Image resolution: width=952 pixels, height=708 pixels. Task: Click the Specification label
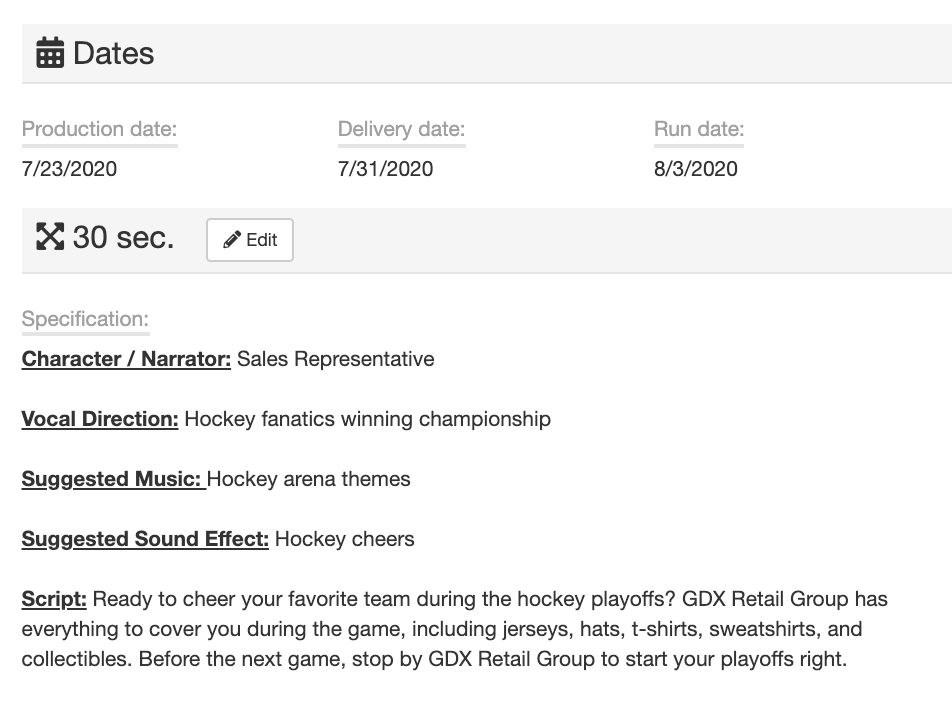tap(85, 319)
